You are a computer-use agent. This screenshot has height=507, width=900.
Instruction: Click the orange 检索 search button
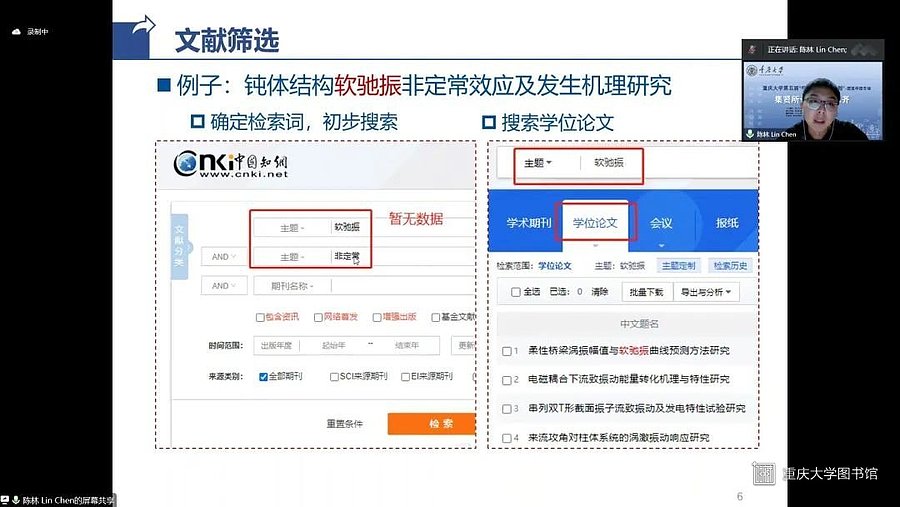pos(432,424)
